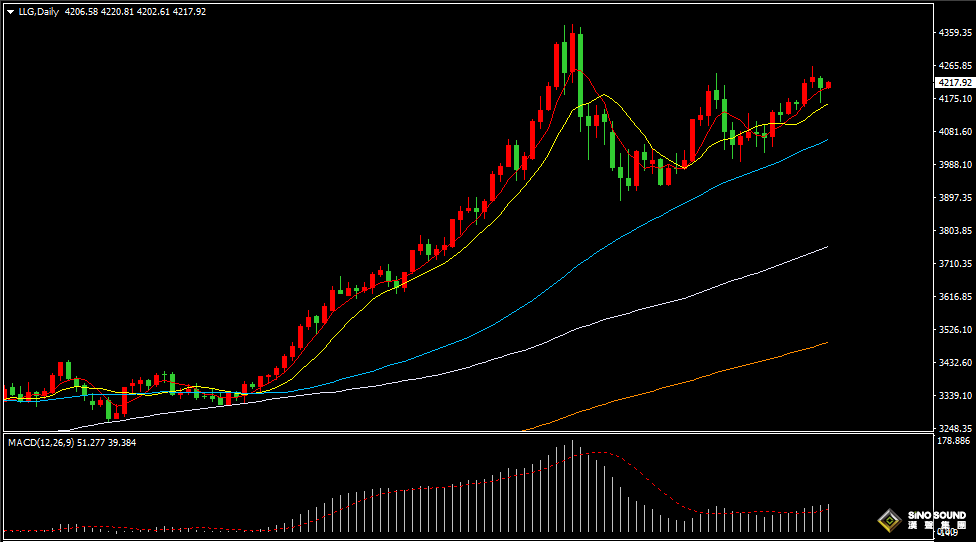This screenshot has height=542, width=976.
Task: Select the LLG,Daily symbol label
Action: (x=39, y=12)
